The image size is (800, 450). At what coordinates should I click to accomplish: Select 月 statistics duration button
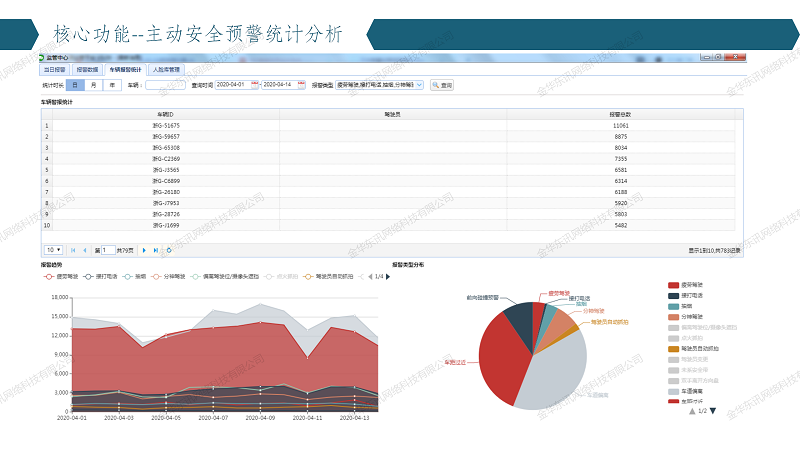[x=93, y=85]
